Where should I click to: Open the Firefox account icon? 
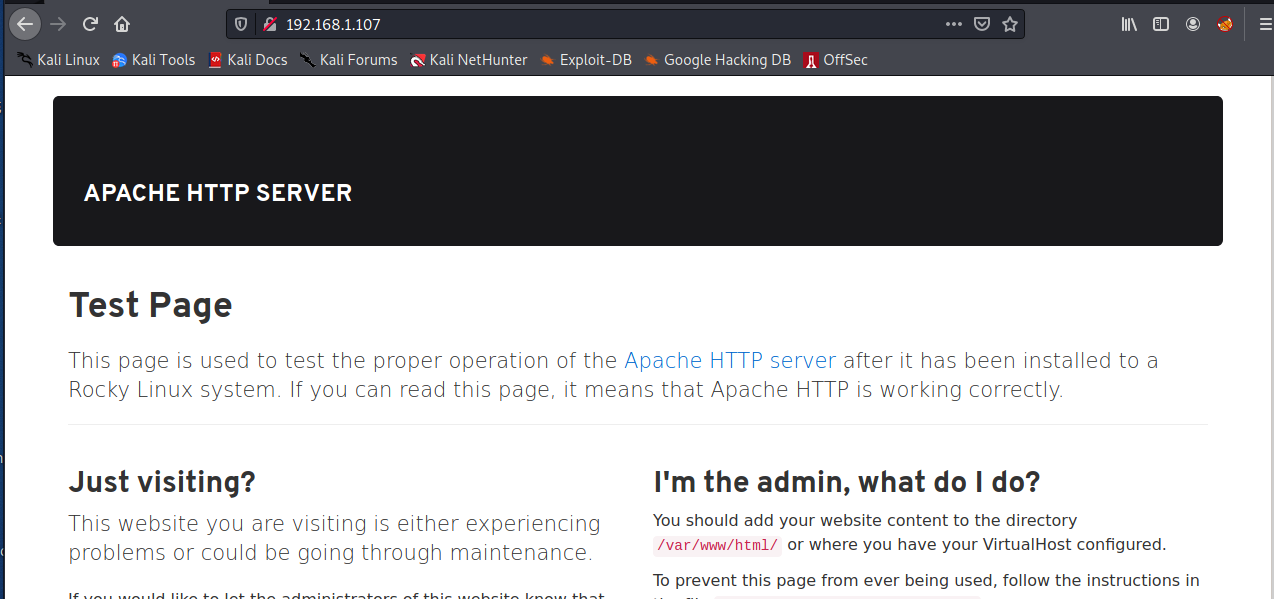click(1193, 24)
